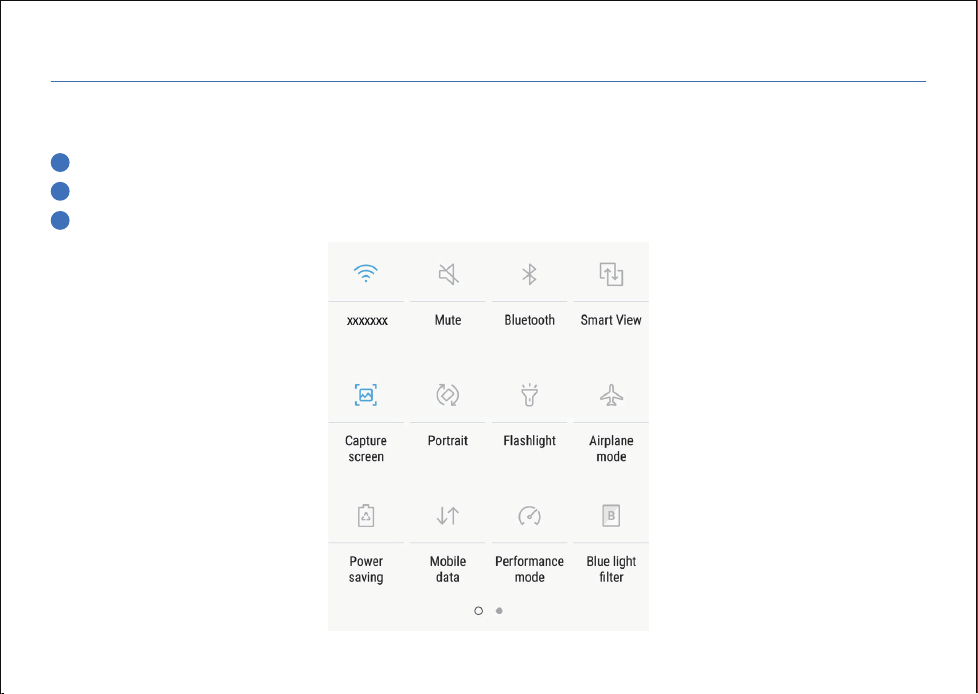The height and width of the screenshot is (694, 978).
Task: Toggle the Blue light filter icon
Action: tap(611, 516)
